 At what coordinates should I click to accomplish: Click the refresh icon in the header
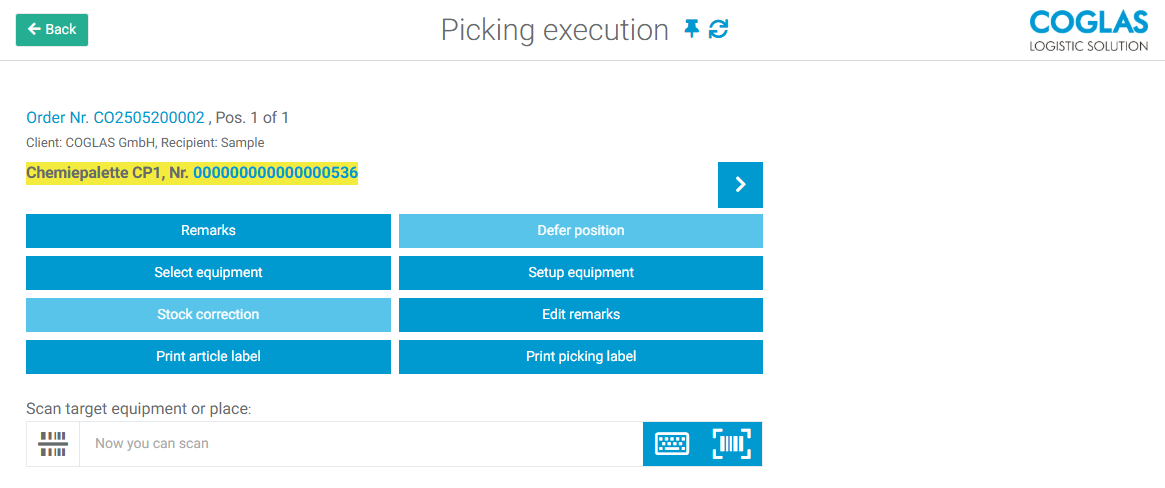[718, 30]
